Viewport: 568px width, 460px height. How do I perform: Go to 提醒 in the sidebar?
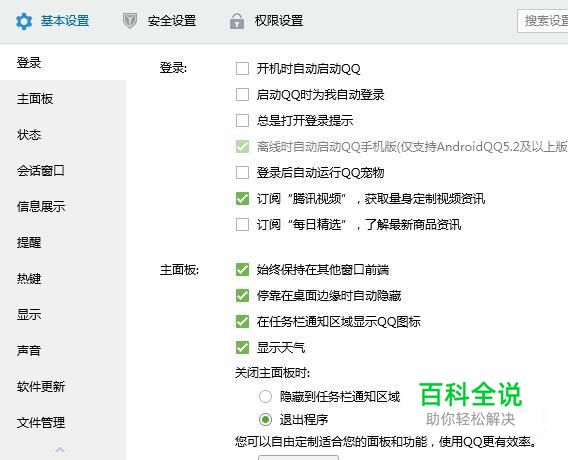tap(29, 242)
